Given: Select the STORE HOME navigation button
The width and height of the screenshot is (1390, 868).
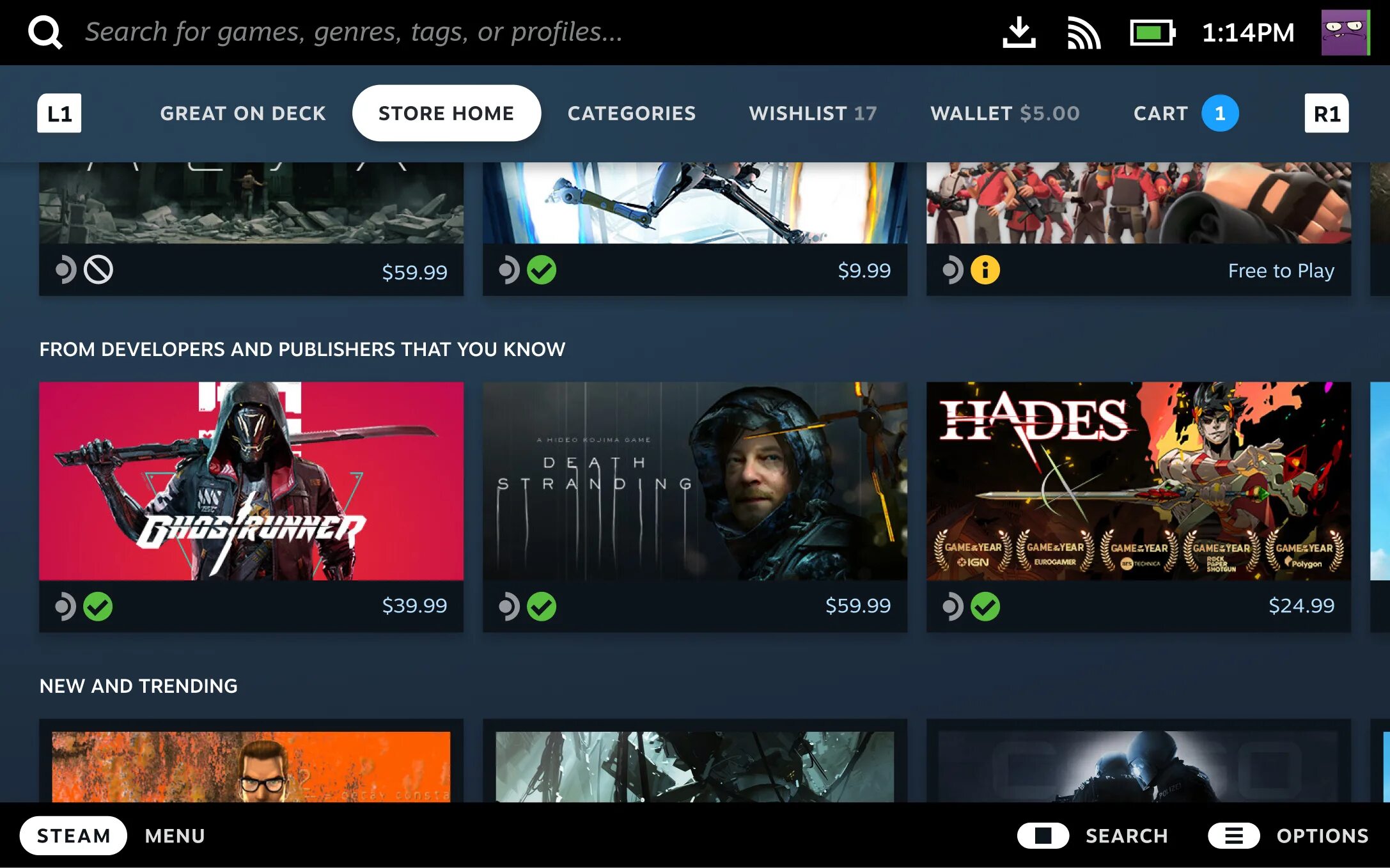Looking at the screenshot, I should coord(447,113).
